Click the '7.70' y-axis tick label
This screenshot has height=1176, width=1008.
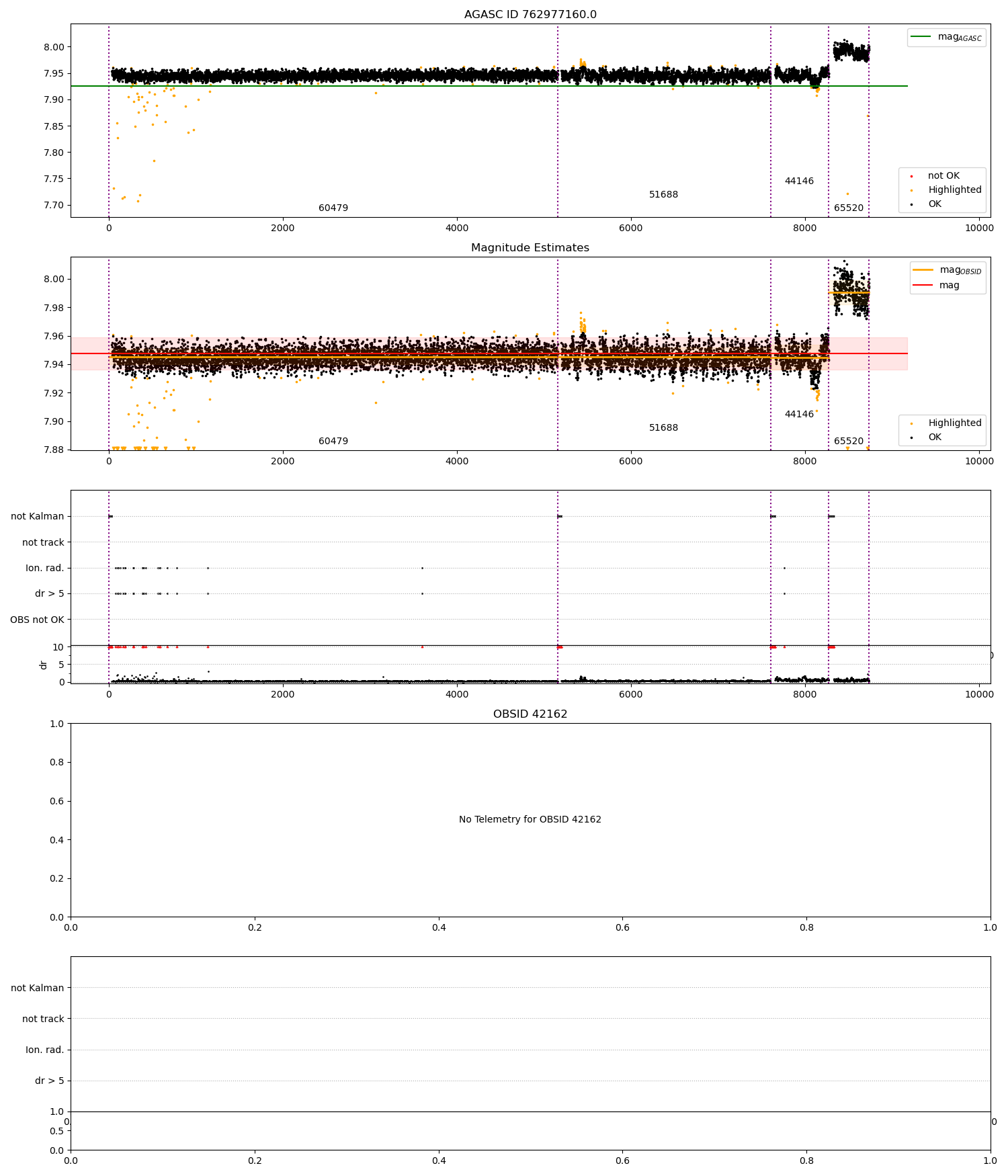point(54,206)
